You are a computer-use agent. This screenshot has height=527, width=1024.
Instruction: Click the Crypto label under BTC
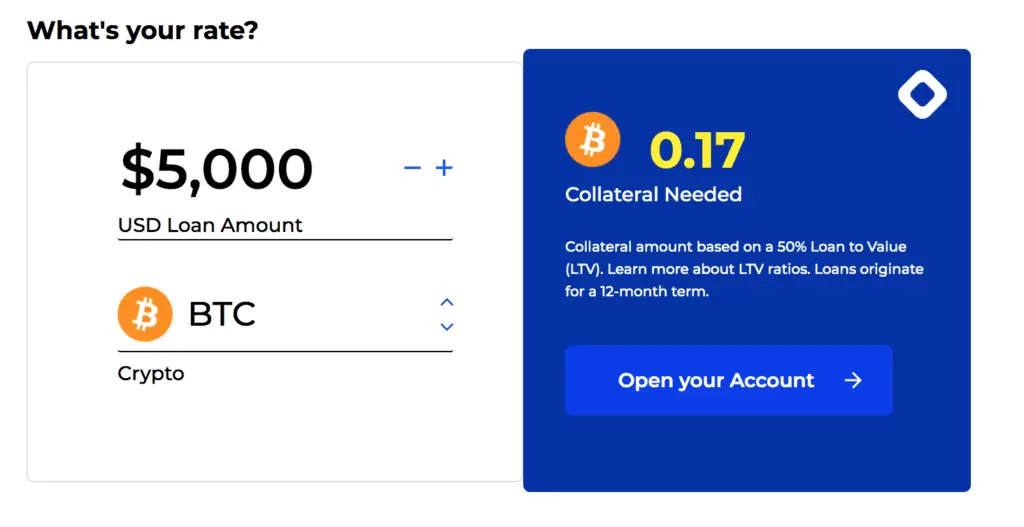(151, 374)
